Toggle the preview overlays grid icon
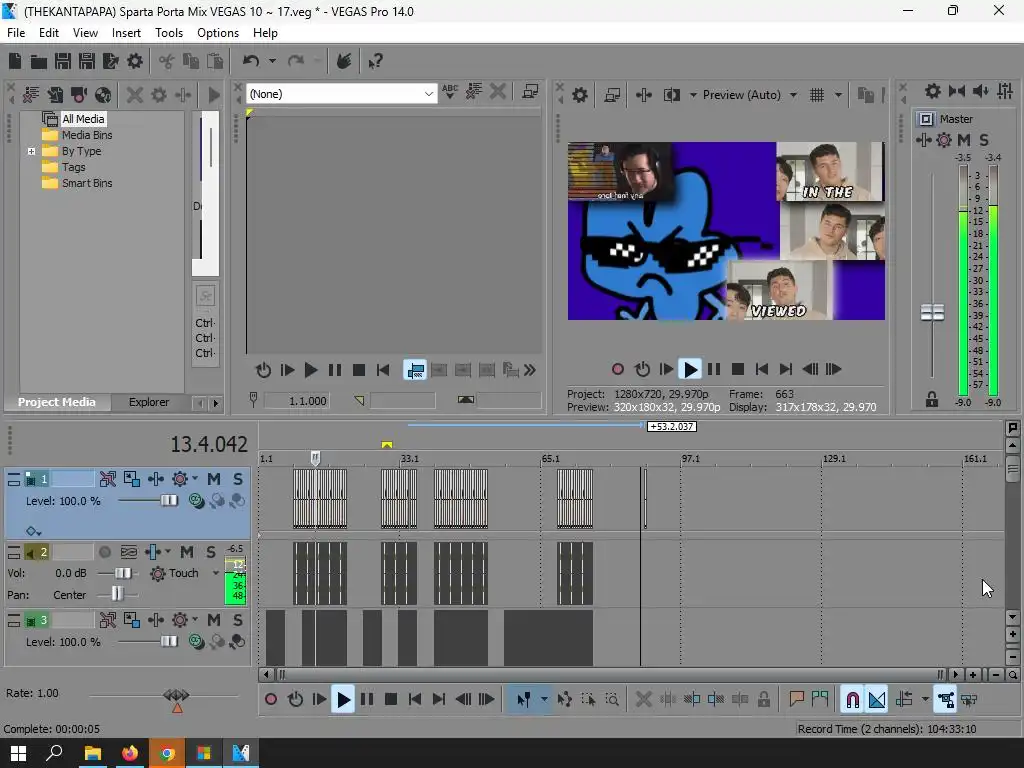 point(816,95)
